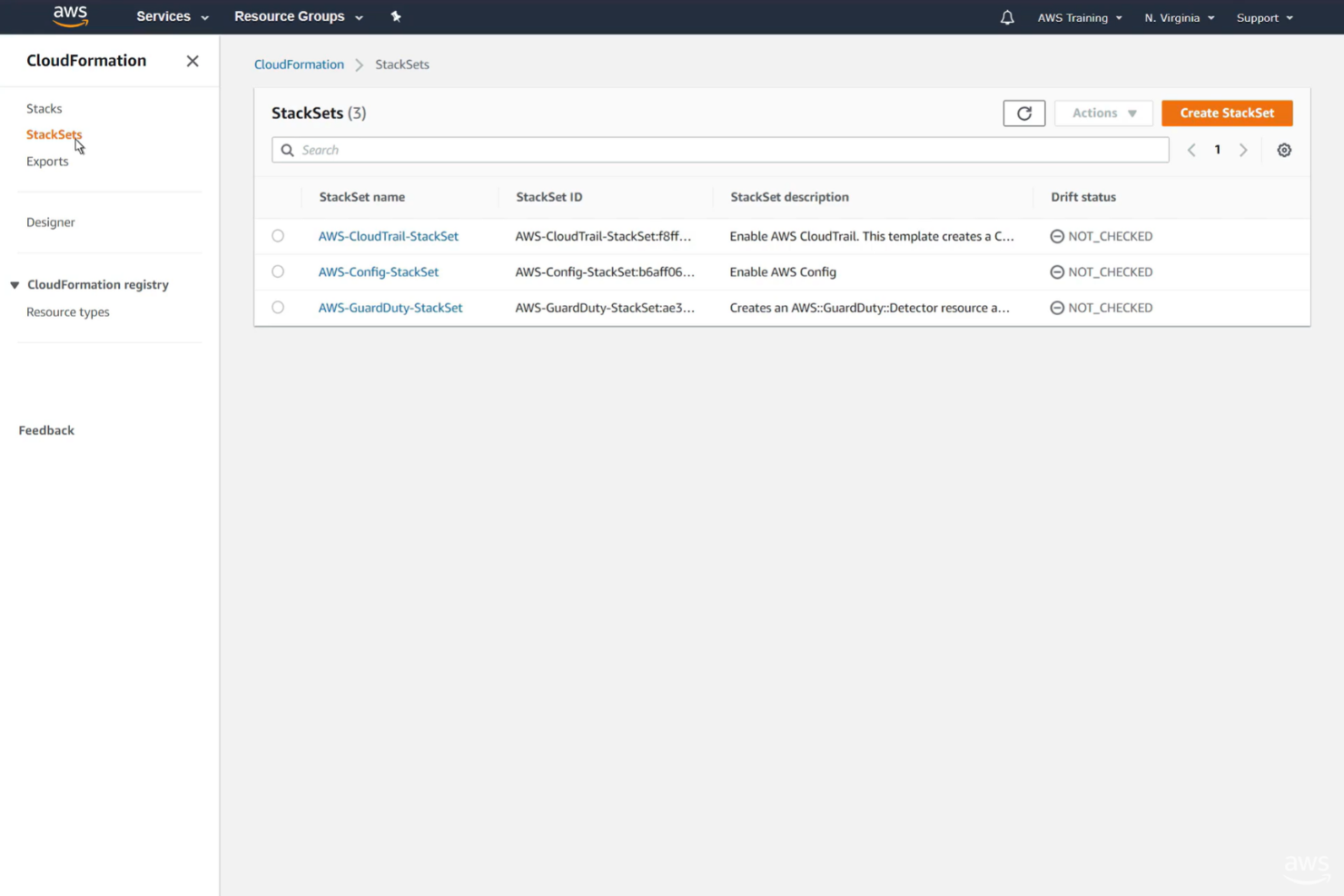Click drift status icon for AWS-Config-StackSet
The image size is (1344, 896).
pos(1057,272)
